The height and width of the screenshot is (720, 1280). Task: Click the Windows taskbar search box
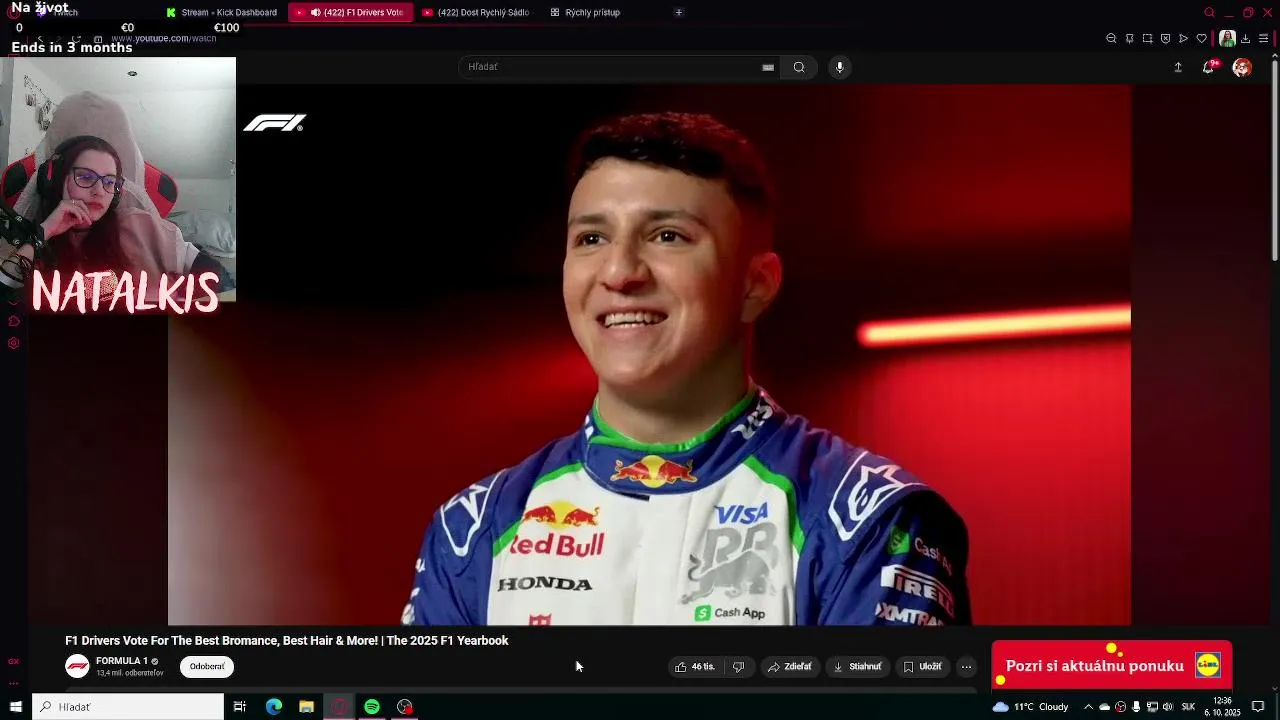128,707
